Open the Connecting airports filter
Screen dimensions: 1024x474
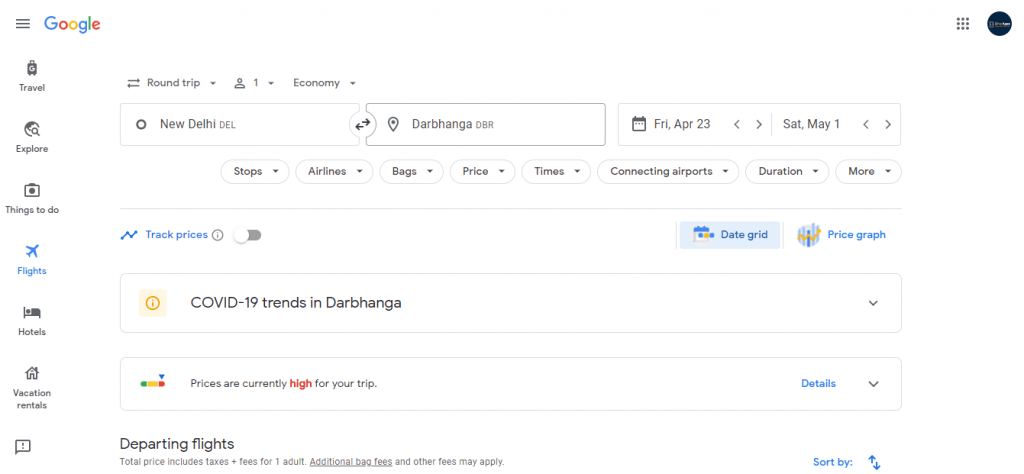(668, 172)
